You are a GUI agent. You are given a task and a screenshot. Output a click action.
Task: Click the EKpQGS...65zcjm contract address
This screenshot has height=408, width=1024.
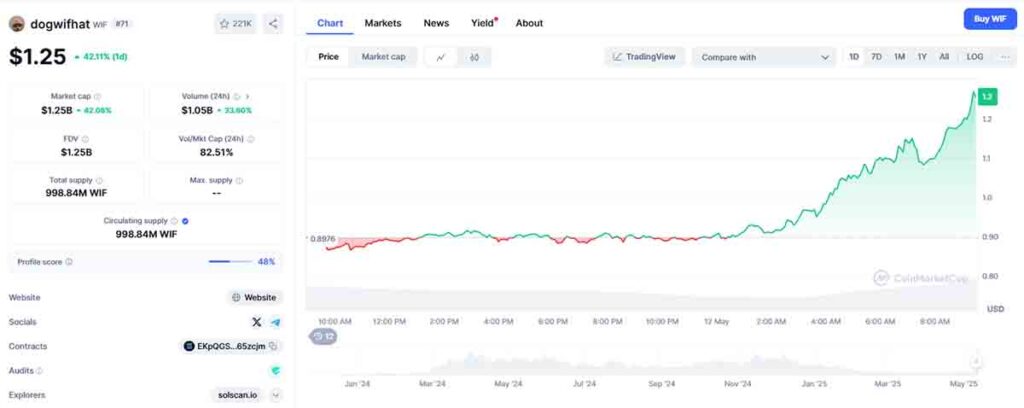(231, 347)
